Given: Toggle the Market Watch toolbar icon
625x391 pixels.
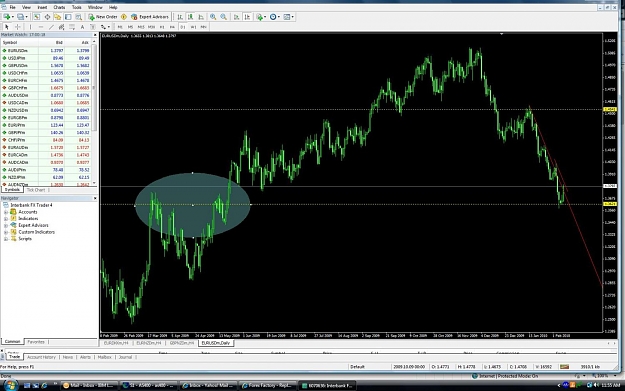Looking at the screenshot, I should 37,17.
